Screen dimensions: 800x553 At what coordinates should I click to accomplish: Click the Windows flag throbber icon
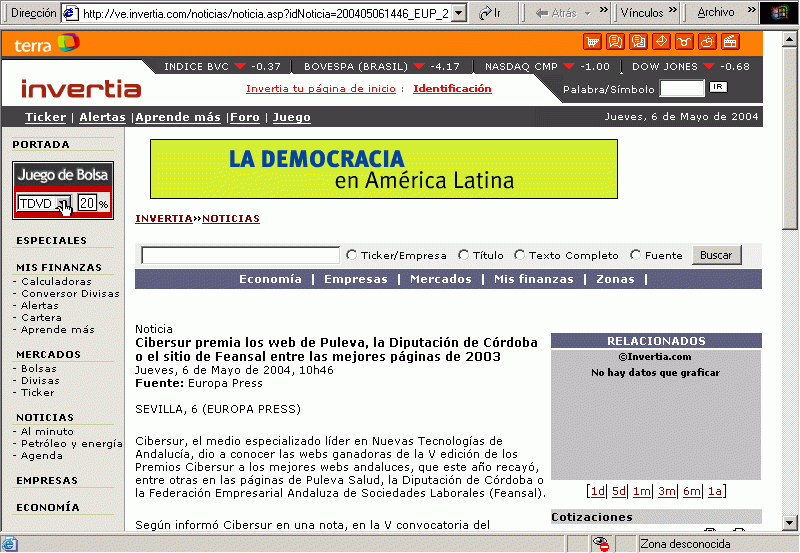point(779,13)
